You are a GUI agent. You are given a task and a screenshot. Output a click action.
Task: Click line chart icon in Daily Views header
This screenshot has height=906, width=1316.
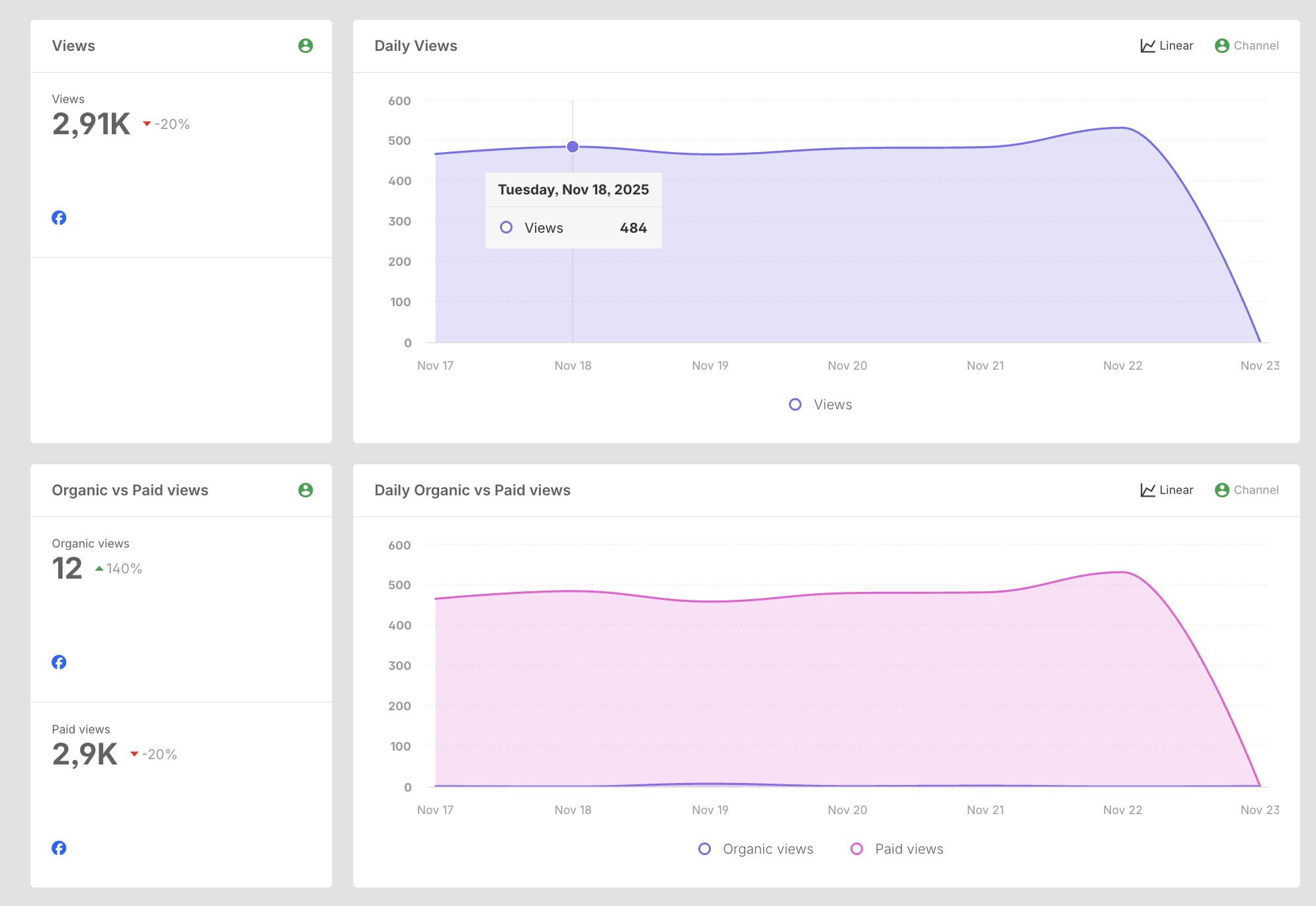[x=1147, y=46]
